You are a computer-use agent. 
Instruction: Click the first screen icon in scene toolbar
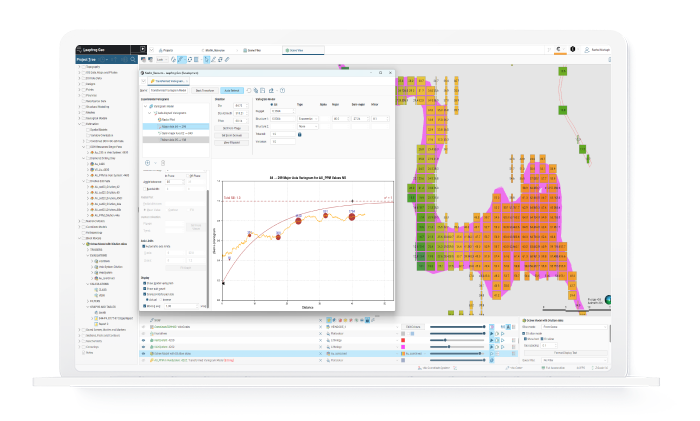(143, 60)
